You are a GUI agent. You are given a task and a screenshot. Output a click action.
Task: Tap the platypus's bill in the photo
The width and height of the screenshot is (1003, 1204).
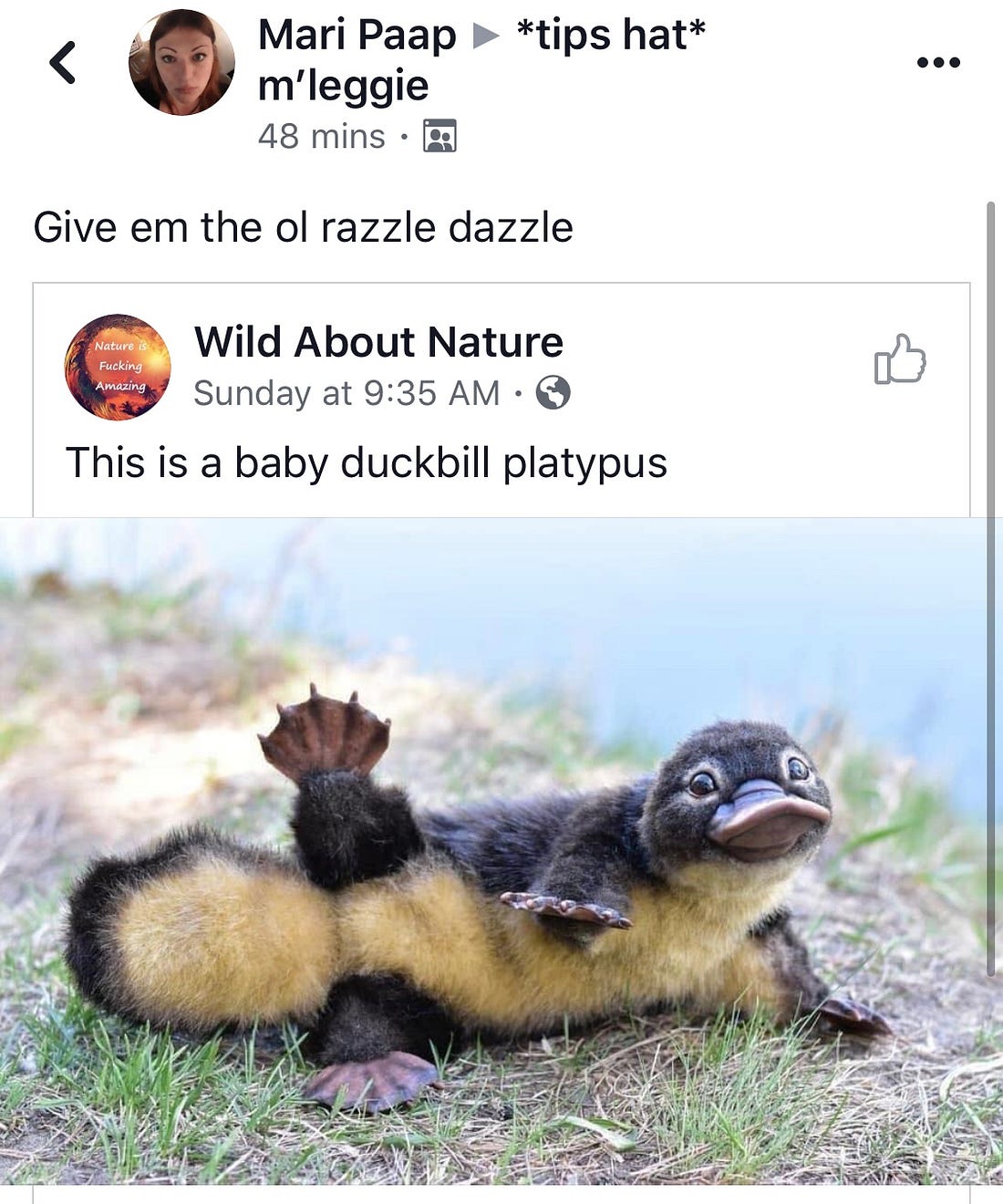[768, 817]
